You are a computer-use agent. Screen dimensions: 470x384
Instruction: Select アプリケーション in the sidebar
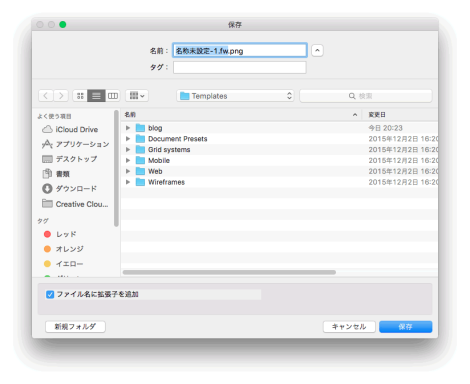pos(76,144)
